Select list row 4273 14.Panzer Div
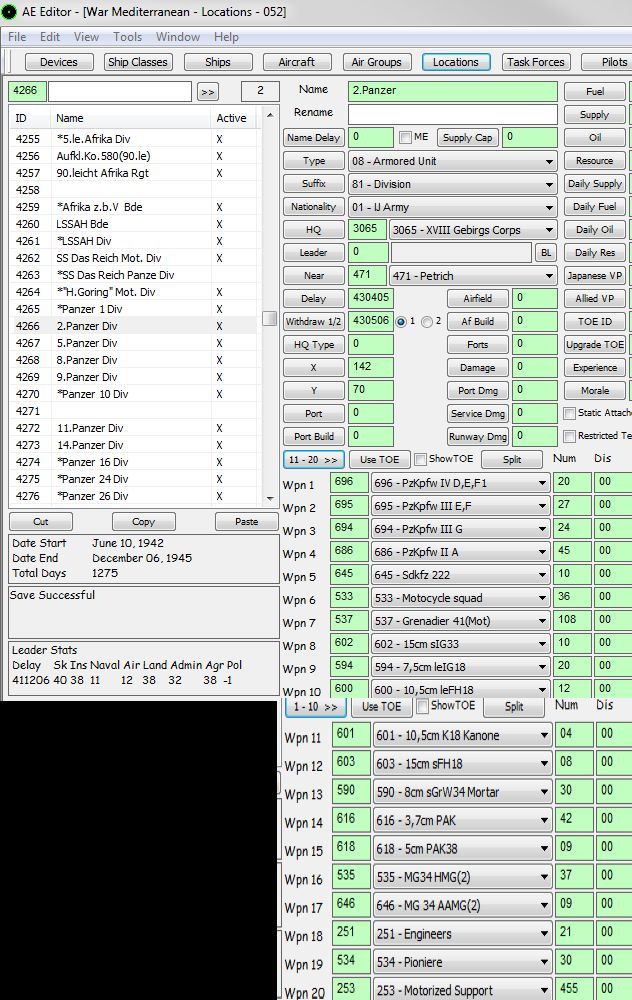 click(134, 445)
